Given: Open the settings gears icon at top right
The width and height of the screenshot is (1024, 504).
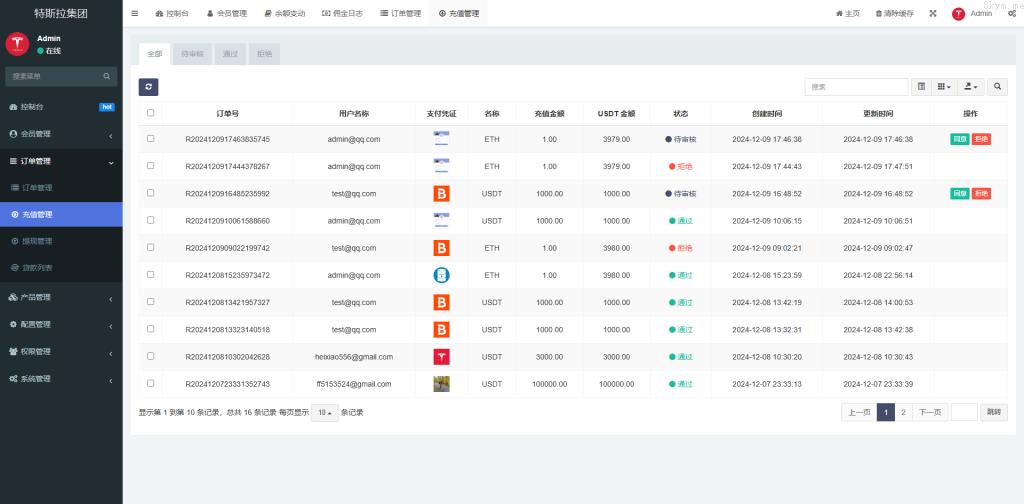Looking at the screenshot, I should (x=1012, y=14).
